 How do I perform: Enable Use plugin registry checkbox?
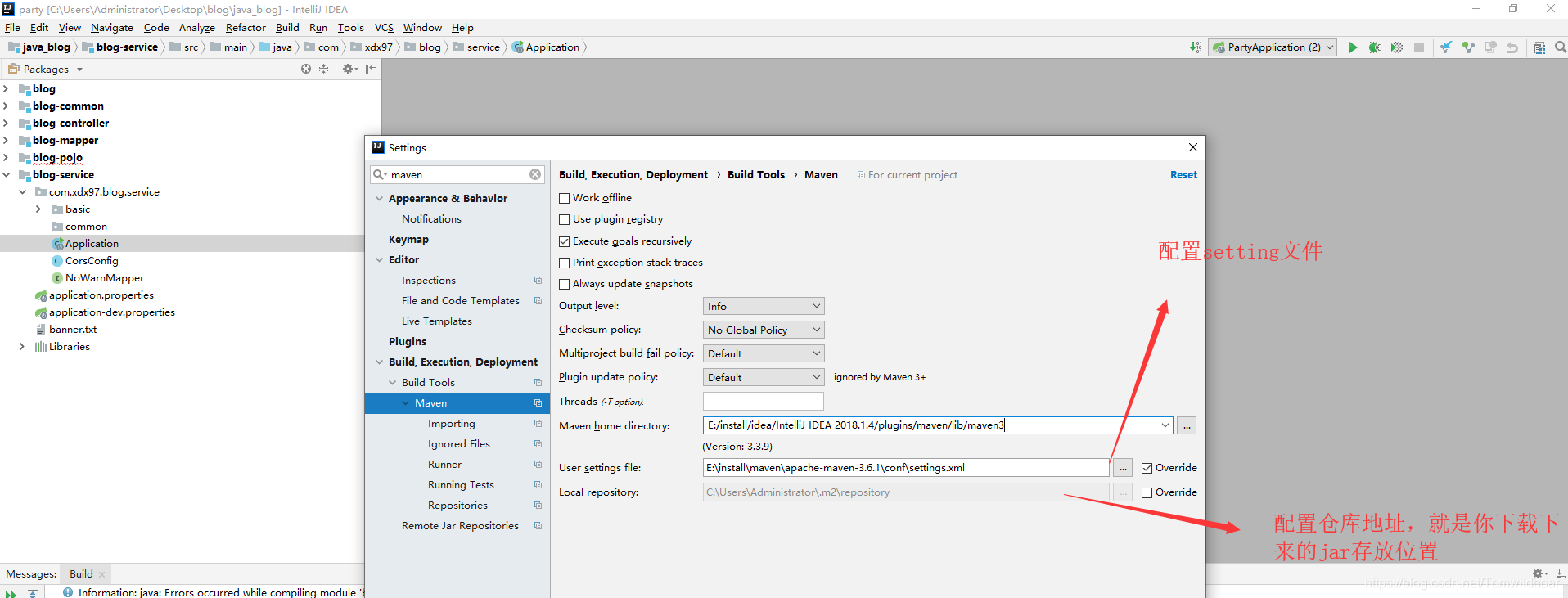point(564,219)
